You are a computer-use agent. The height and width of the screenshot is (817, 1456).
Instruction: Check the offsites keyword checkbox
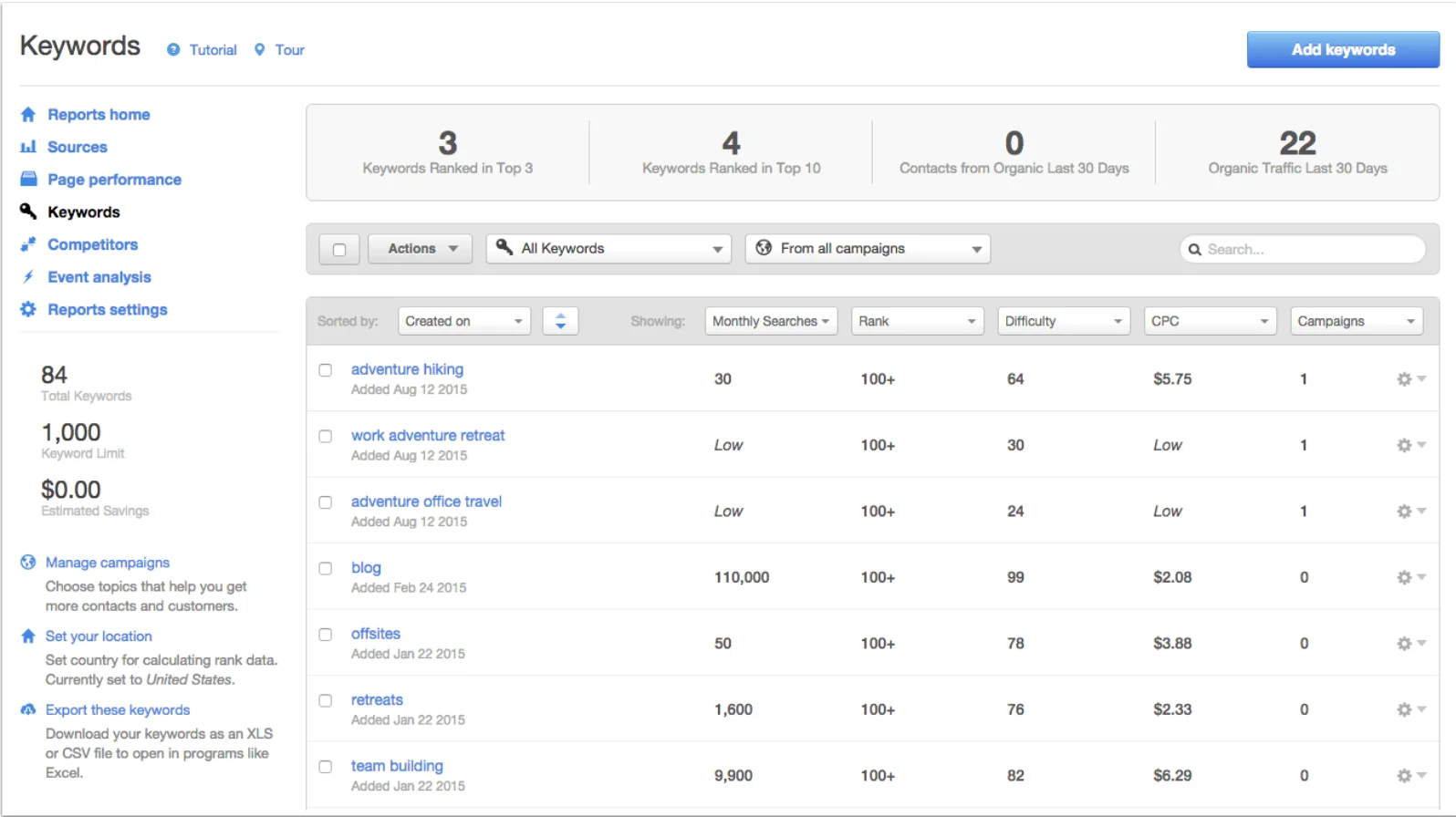pos(325,635)
